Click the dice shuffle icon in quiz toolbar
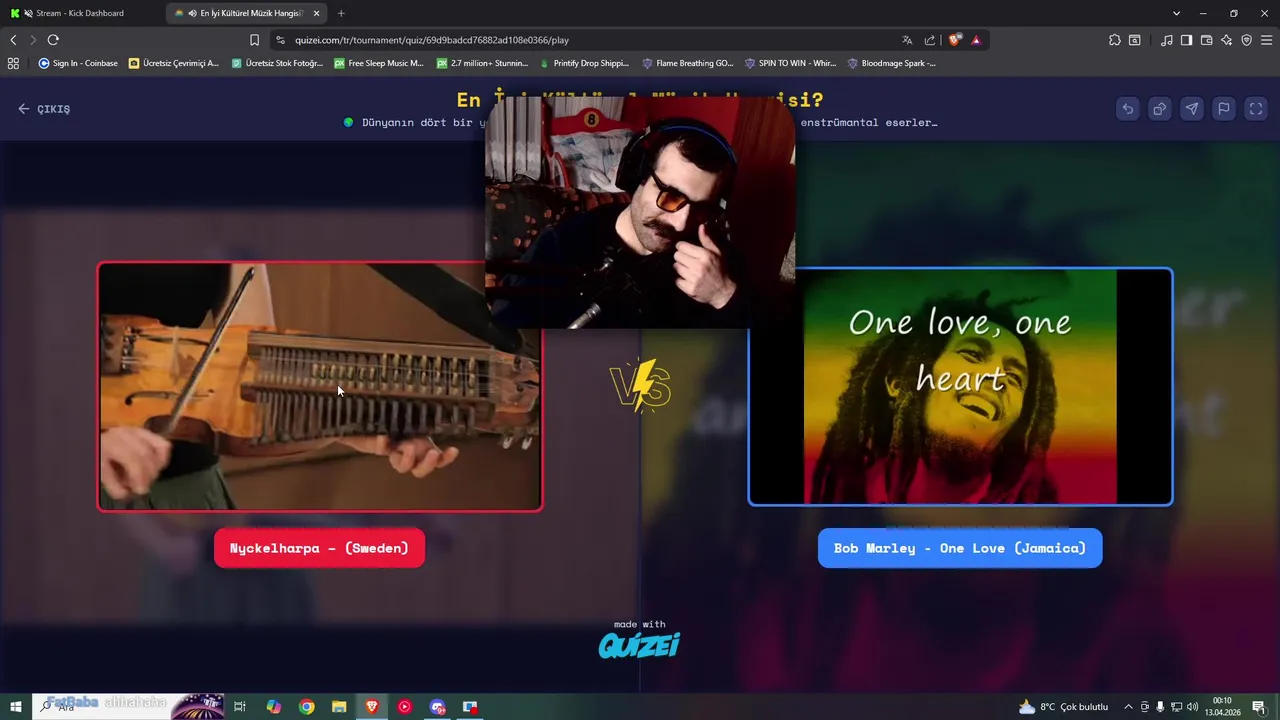The width and height of the screenshot is (1280, 720). [1160, 109]
